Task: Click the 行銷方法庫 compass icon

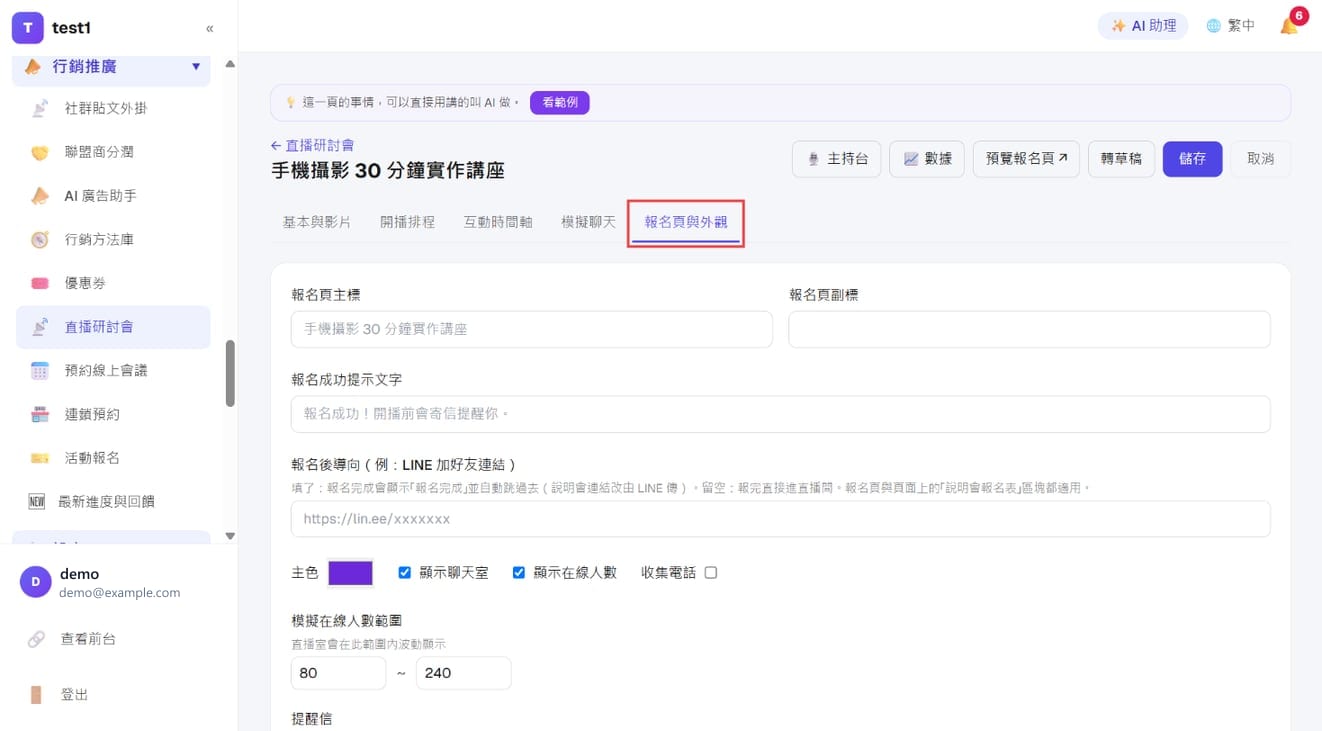Action: [40, 239]
